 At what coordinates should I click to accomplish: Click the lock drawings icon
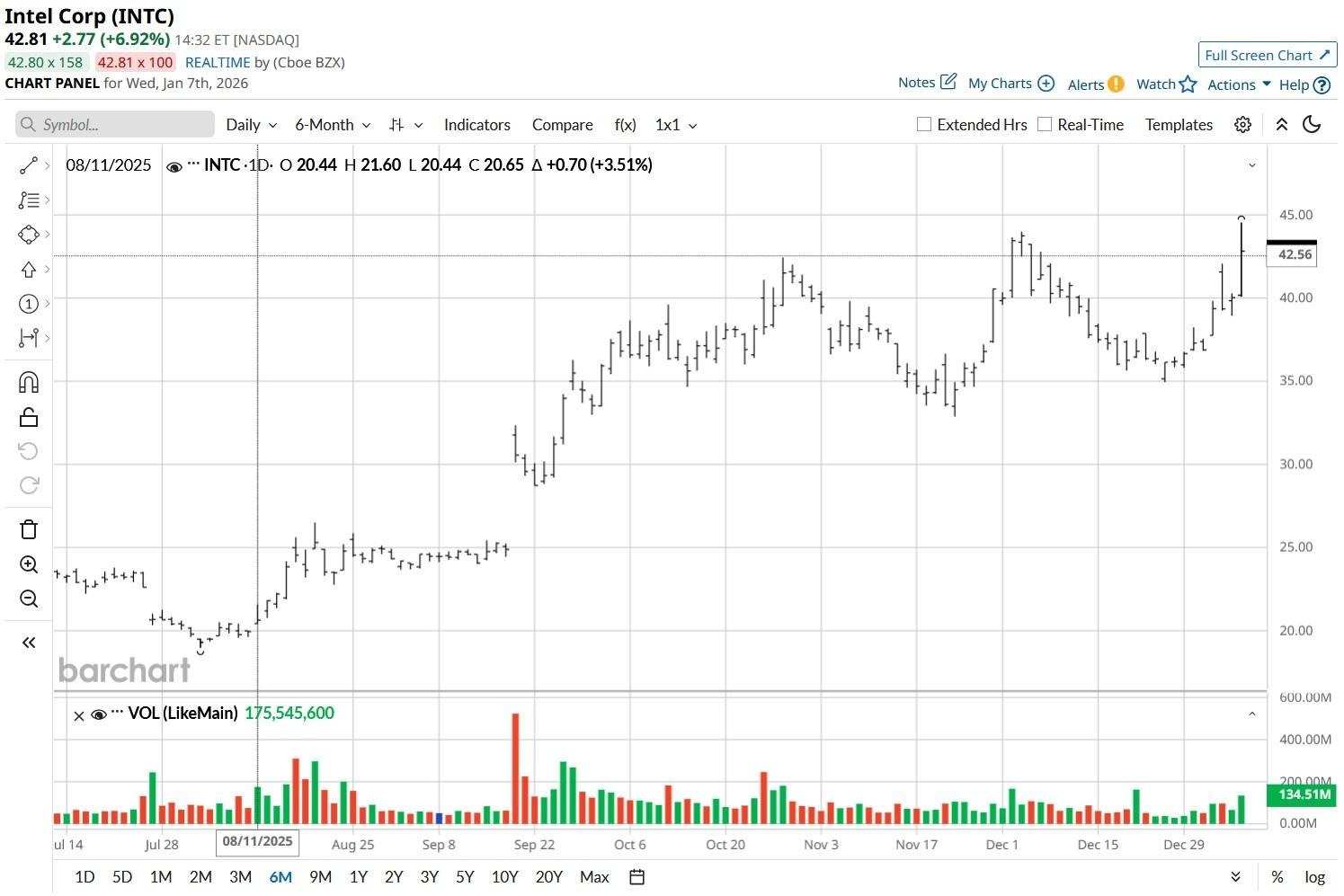click(29, 417)
